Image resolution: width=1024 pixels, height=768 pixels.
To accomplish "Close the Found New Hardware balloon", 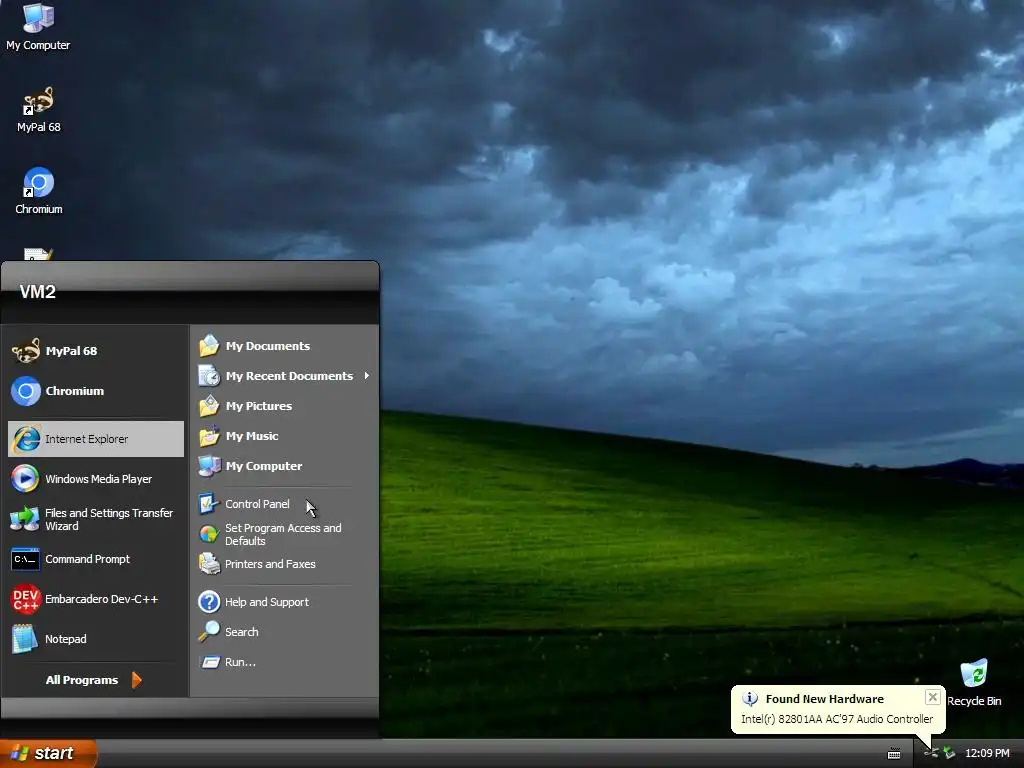I will [933, 697].
